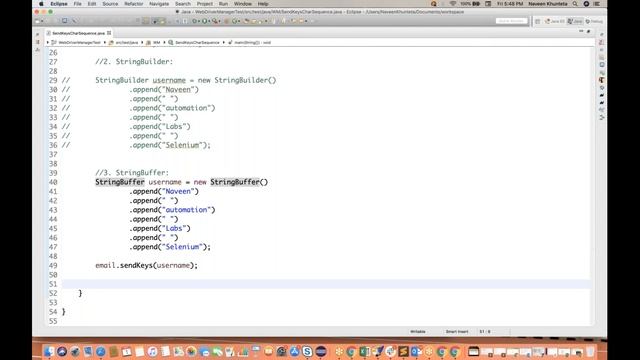
Task: Close the SendKeysCharSequence.java tab
Action: pyautogui.click(x=109, y=33)
